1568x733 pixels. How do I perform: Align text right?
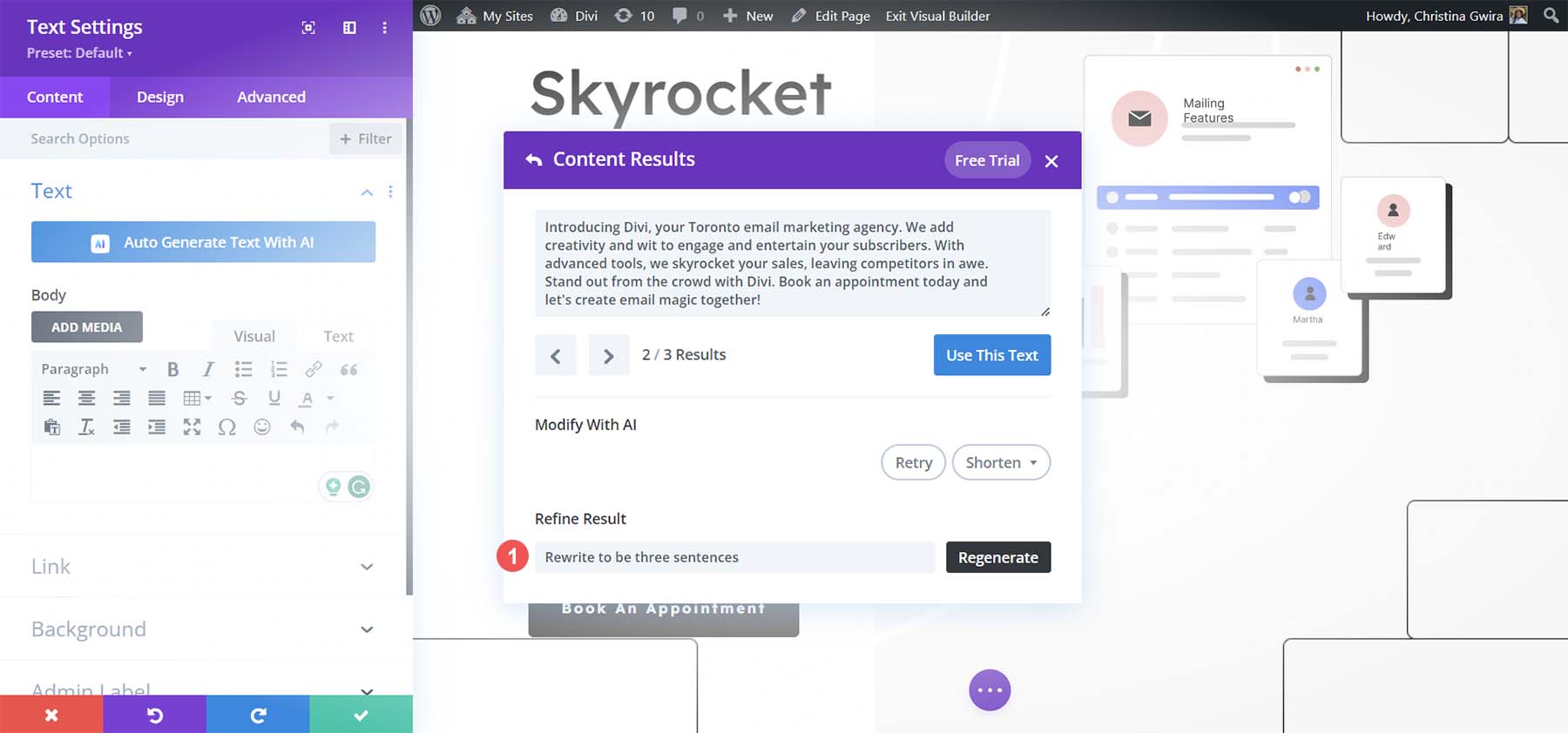[x=122, y=398]
